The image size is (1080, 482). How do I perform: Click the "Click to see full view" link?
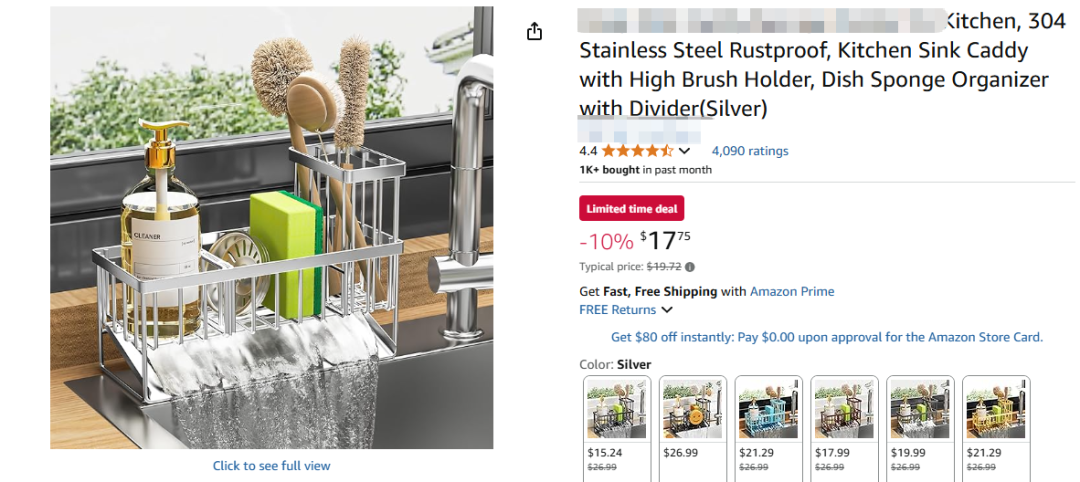pos(271,466)
